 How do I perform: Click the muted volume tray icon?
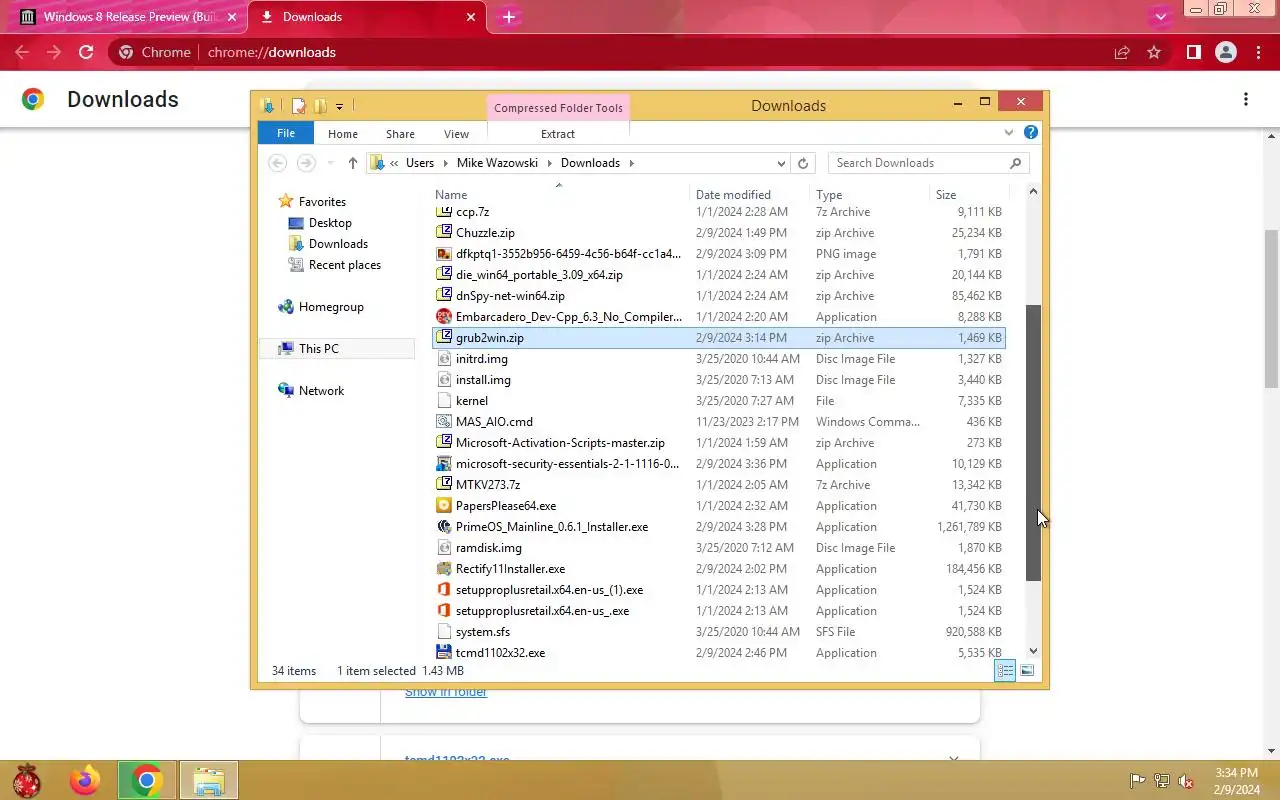pos(1186,781)
